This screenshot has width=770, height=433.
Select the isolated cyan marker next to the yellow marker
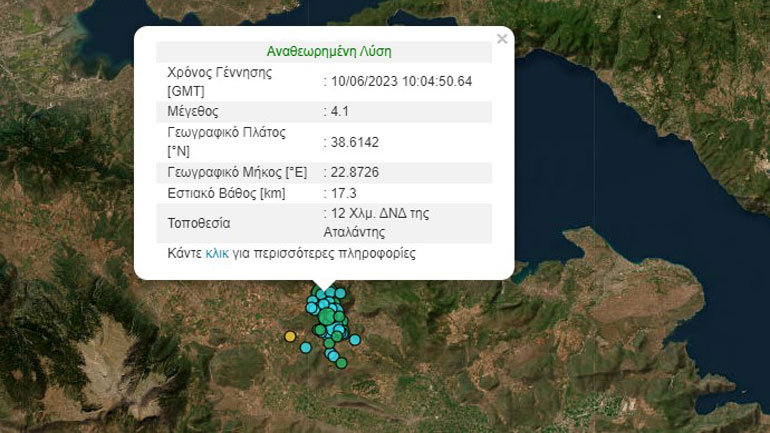305,348
